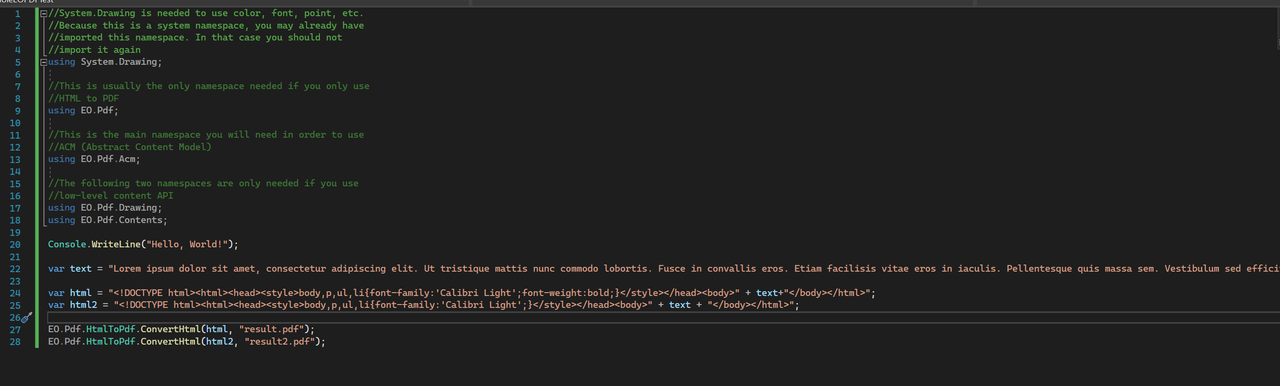This screenshot has width=1280, height=386.
Task: Click the comment "//HTML to PDF"
Action: click(83, 98)
